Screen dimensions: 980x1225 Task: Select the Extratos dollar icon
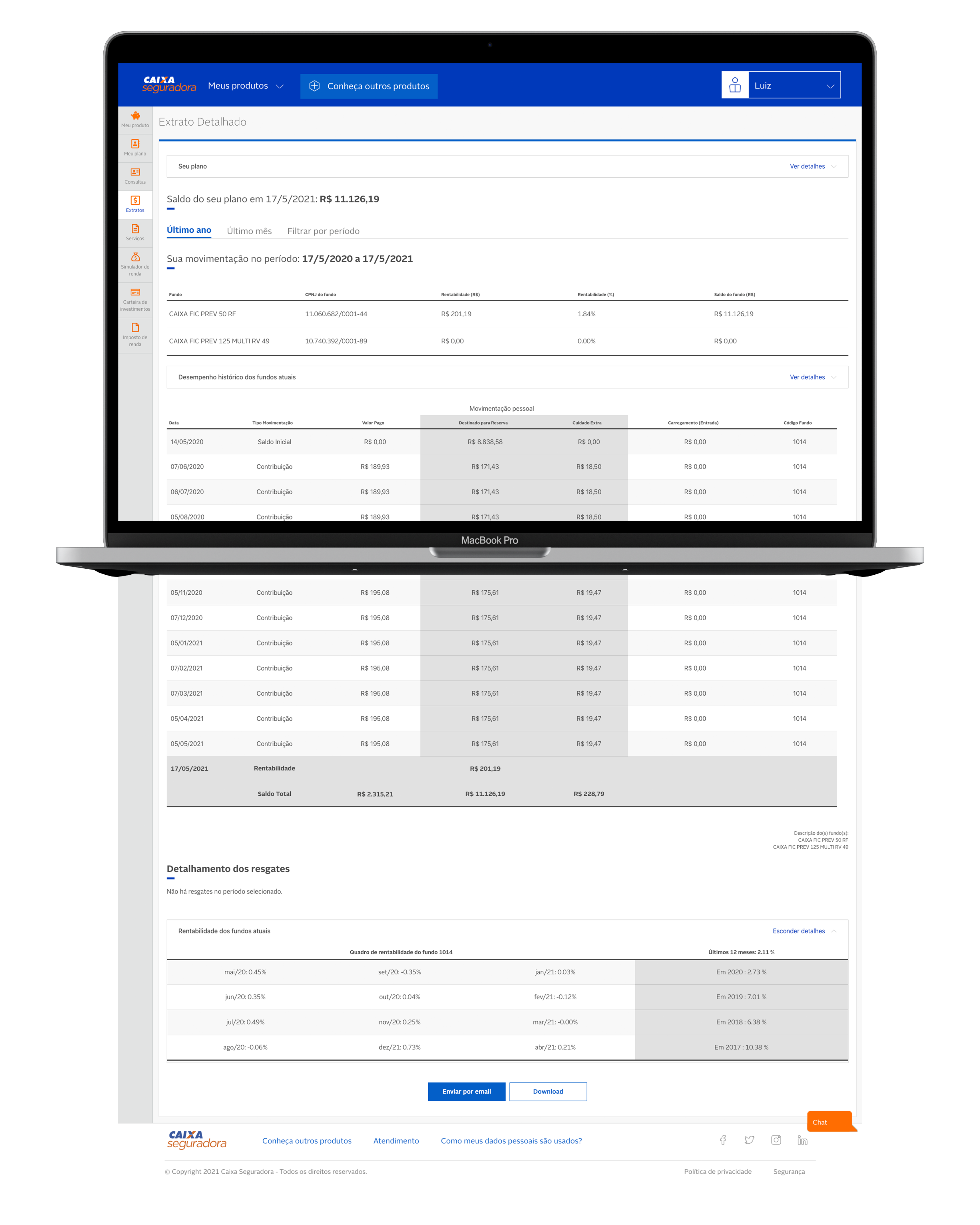135,201
